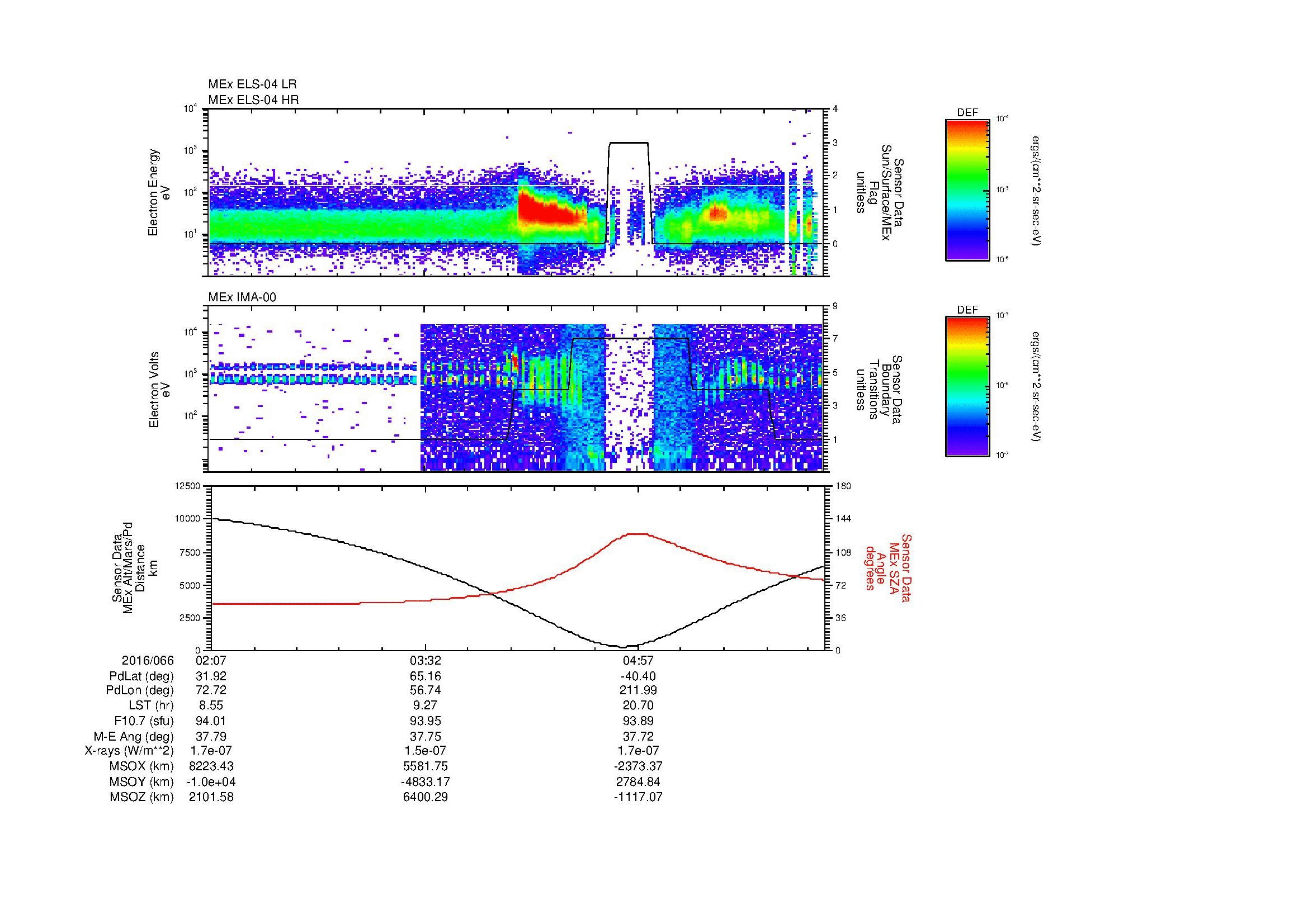This screenshot has height=924, width=1308.
Task: Click the MSOY value -4833.17
Action: (425, 781)
